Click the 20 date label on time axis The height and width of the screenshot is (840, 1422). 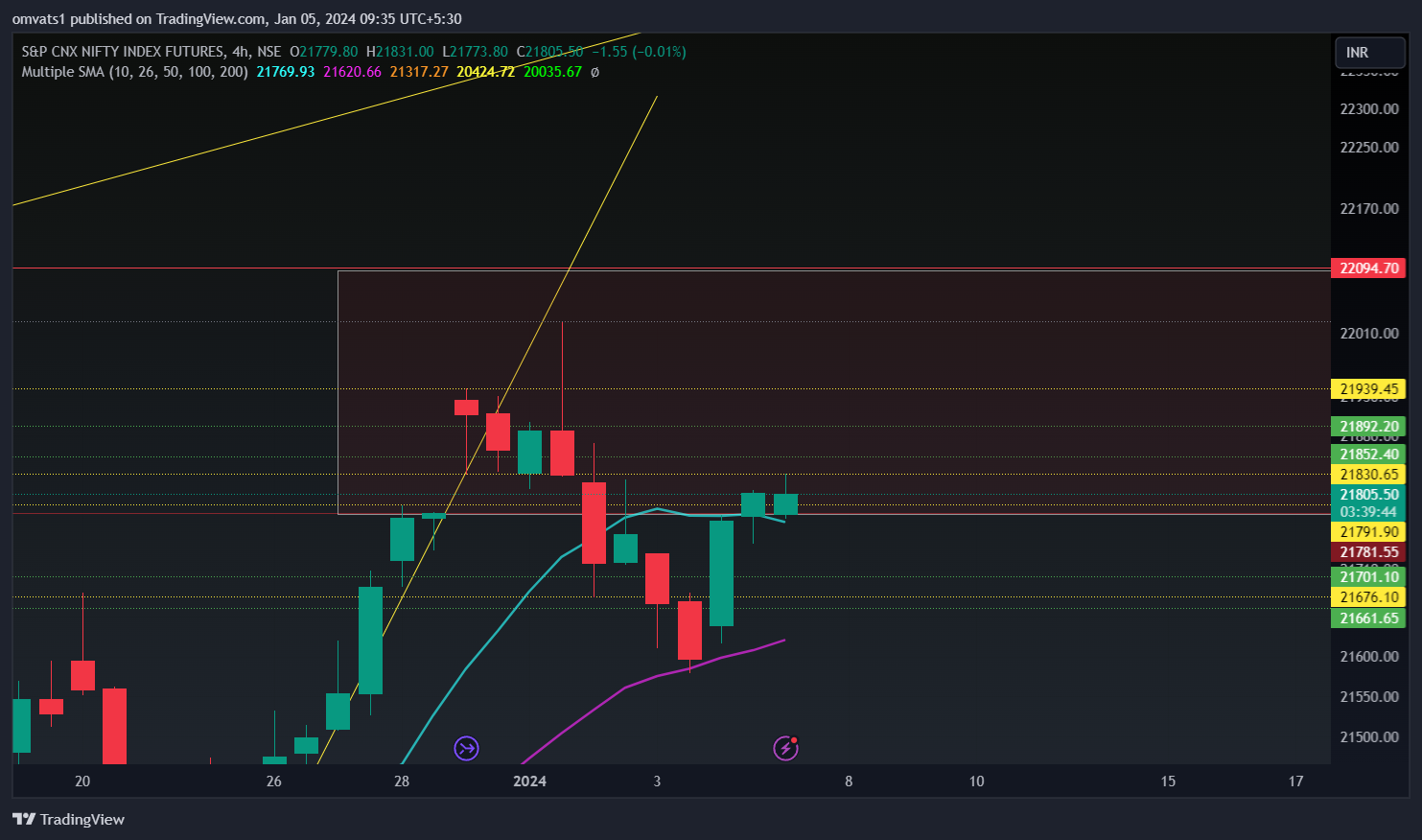coord(82,782)
